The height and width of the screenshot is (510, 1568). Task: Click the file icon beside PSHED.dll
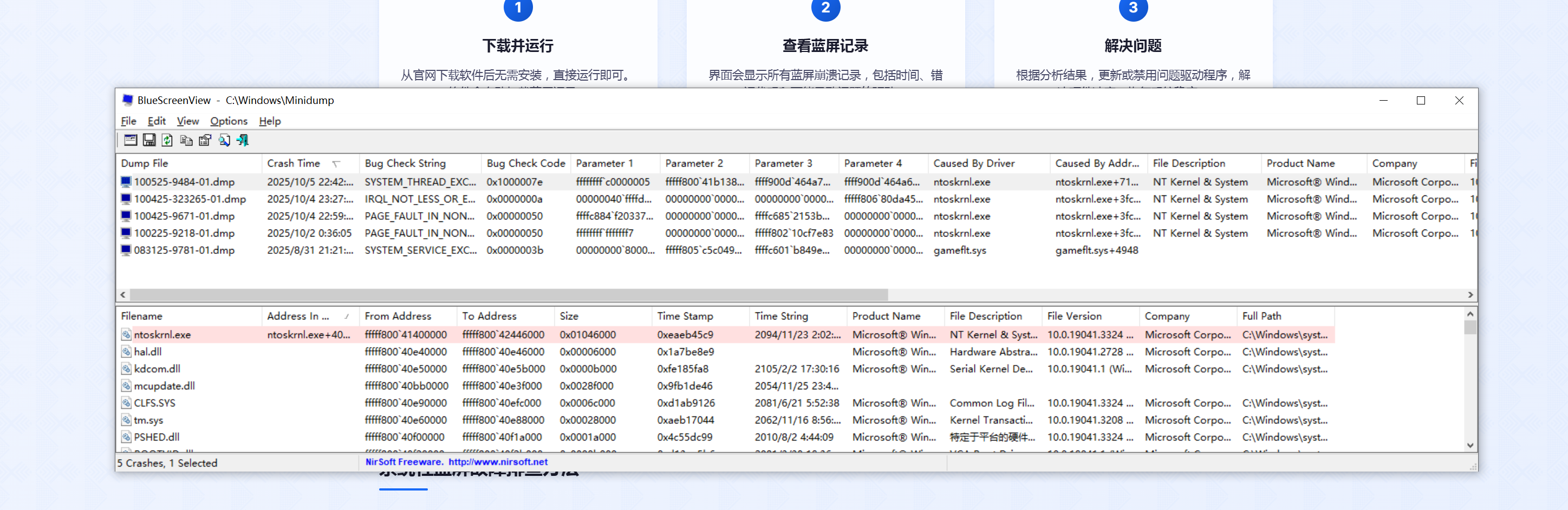(126, 436)
